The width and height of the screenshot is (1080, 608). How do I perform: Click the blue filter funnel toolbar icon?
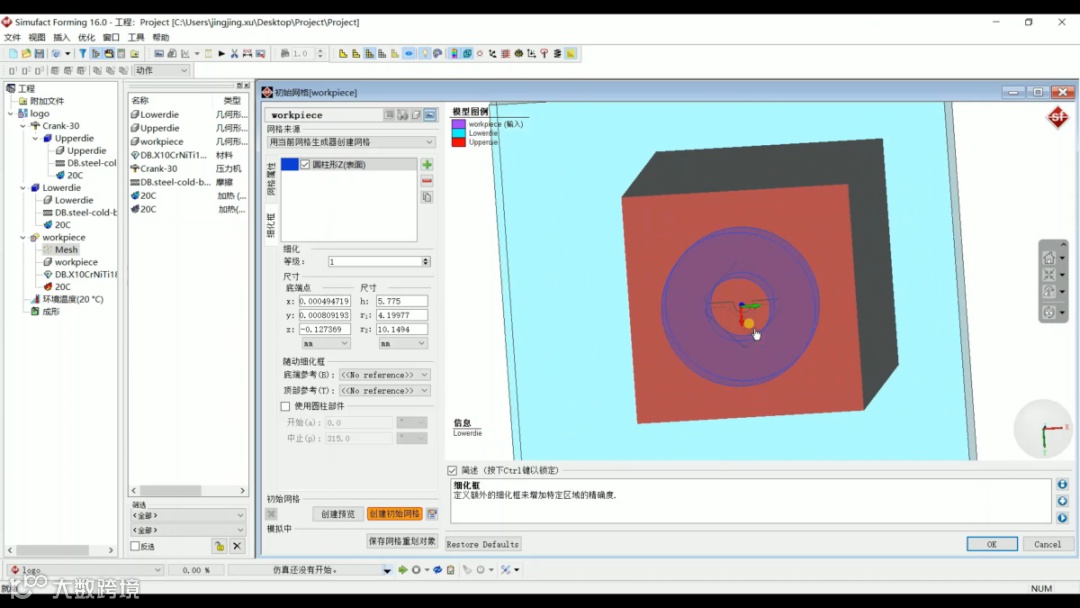[83, 54]
